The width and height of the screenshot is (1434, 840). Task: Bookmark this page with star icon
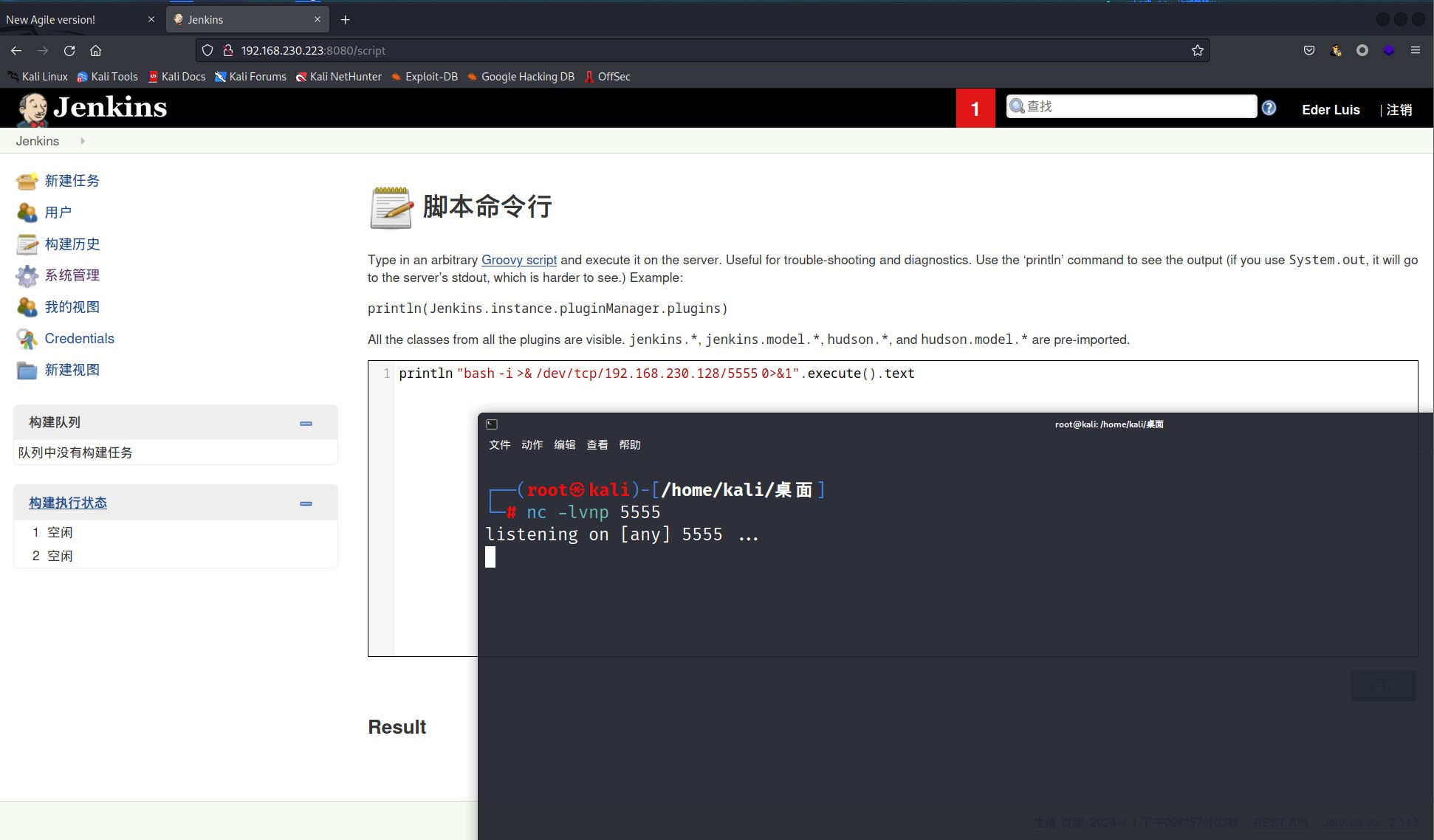click(x=1198, y=50)
